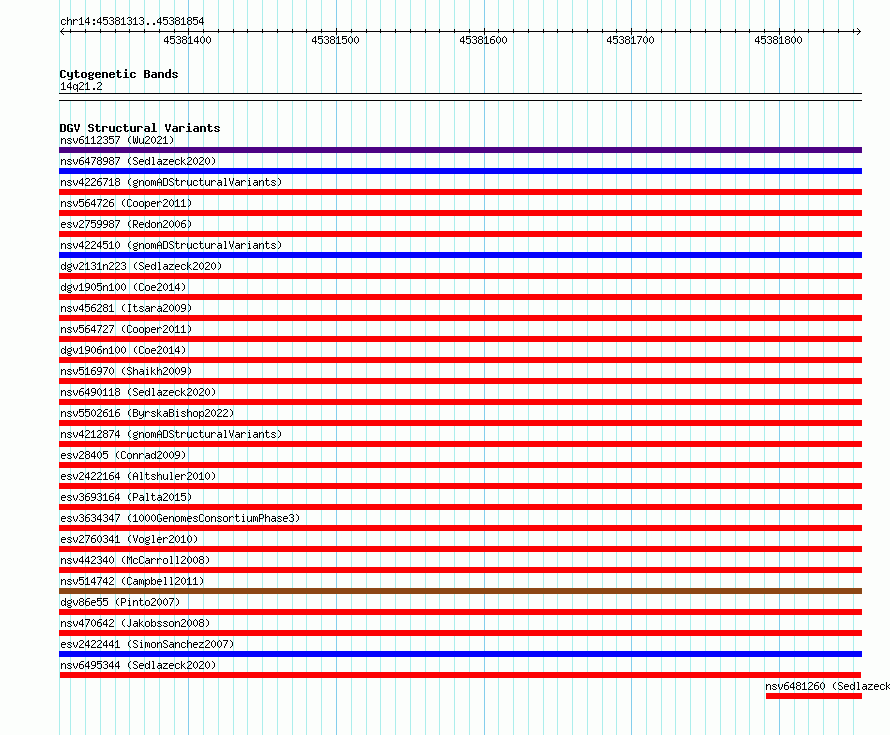Select the purple nsv6112357 variant bar
The image size is (890, 735).
pyautogui.click(x=460, y=150)
